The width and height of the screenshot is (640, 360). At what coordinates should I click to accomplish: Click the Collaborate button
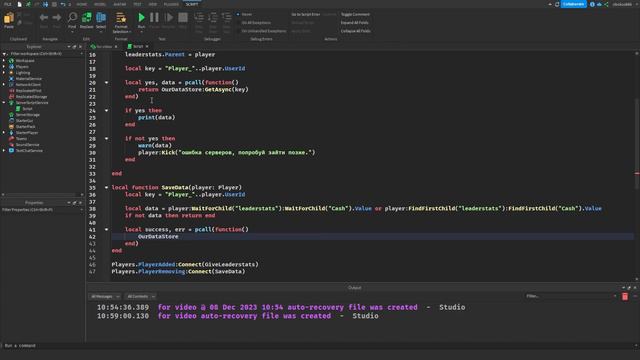(x=573, y=4)
